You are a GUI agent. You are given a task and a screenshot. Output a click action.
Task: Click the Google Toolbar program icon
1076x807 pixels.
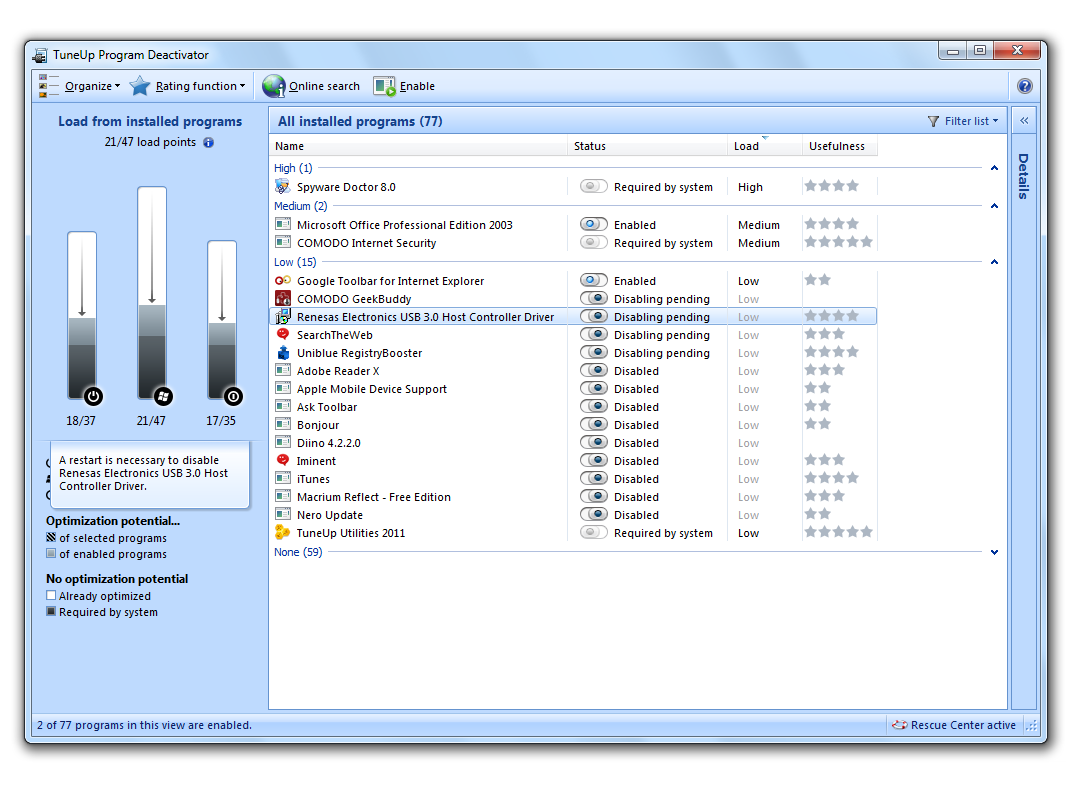click(282, 281)
